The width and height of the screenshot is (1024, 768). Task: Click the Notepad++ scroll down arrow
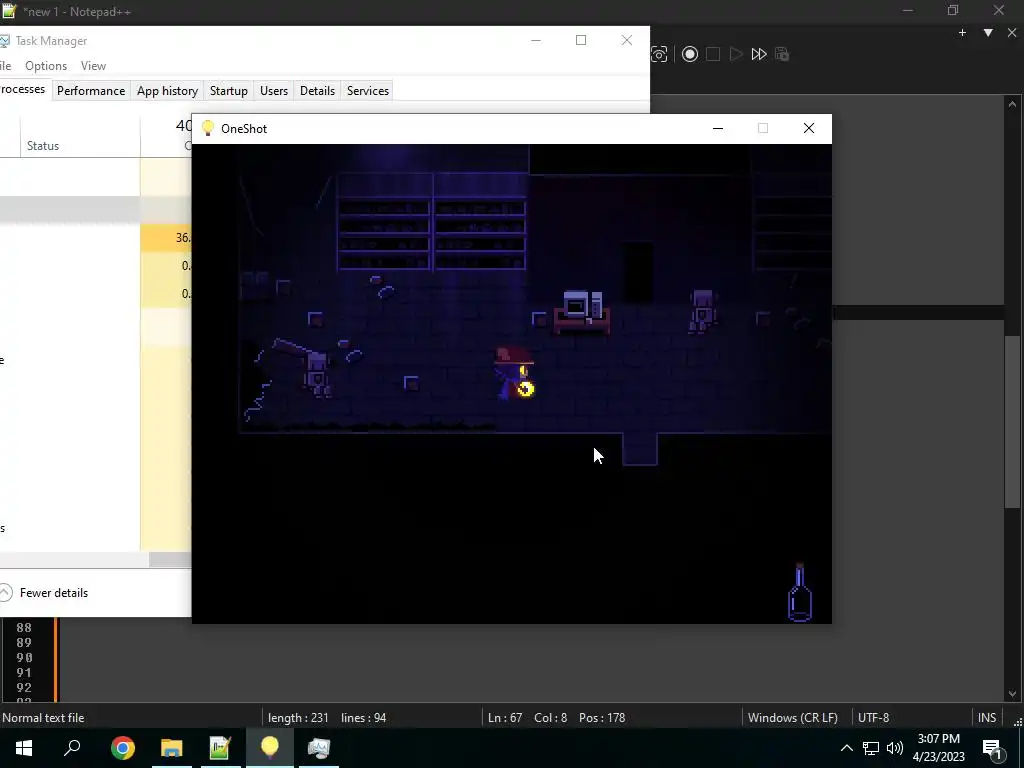pos(1012,694)
